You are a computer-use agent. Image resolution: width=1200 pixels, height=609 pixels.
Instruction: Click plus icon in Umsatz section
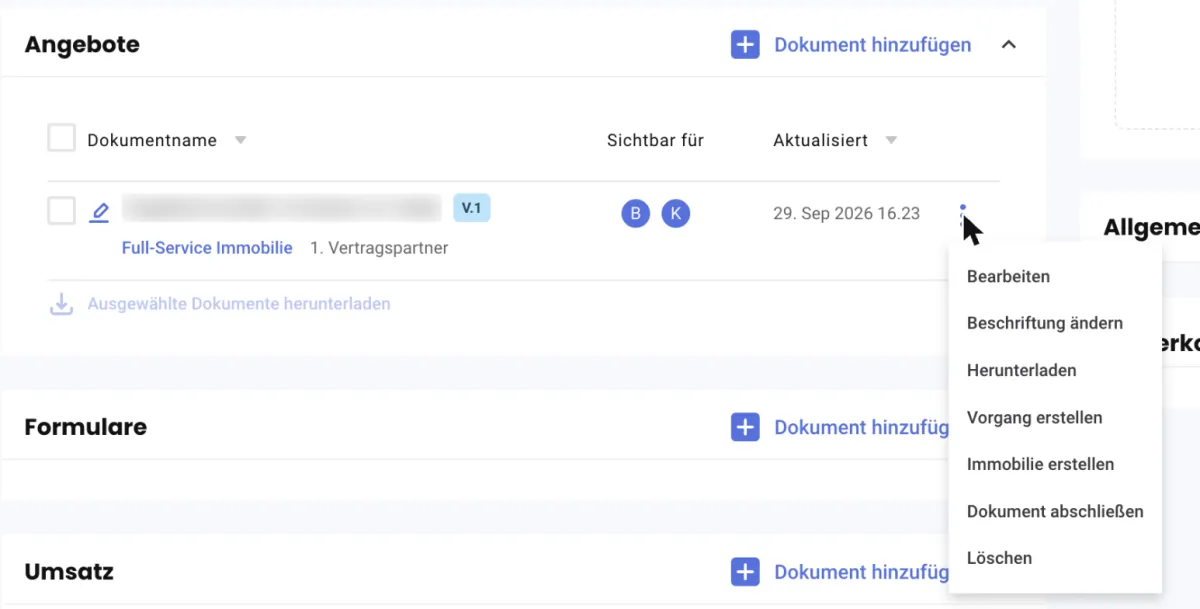click(x=745, y=573)
